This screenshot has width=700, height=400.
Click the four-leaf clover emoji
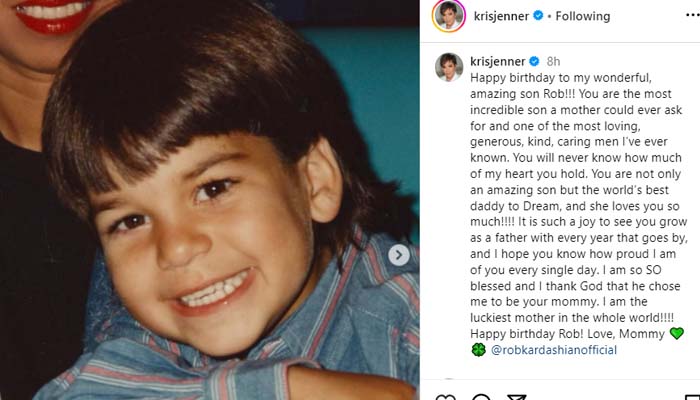tap(477, 350)
